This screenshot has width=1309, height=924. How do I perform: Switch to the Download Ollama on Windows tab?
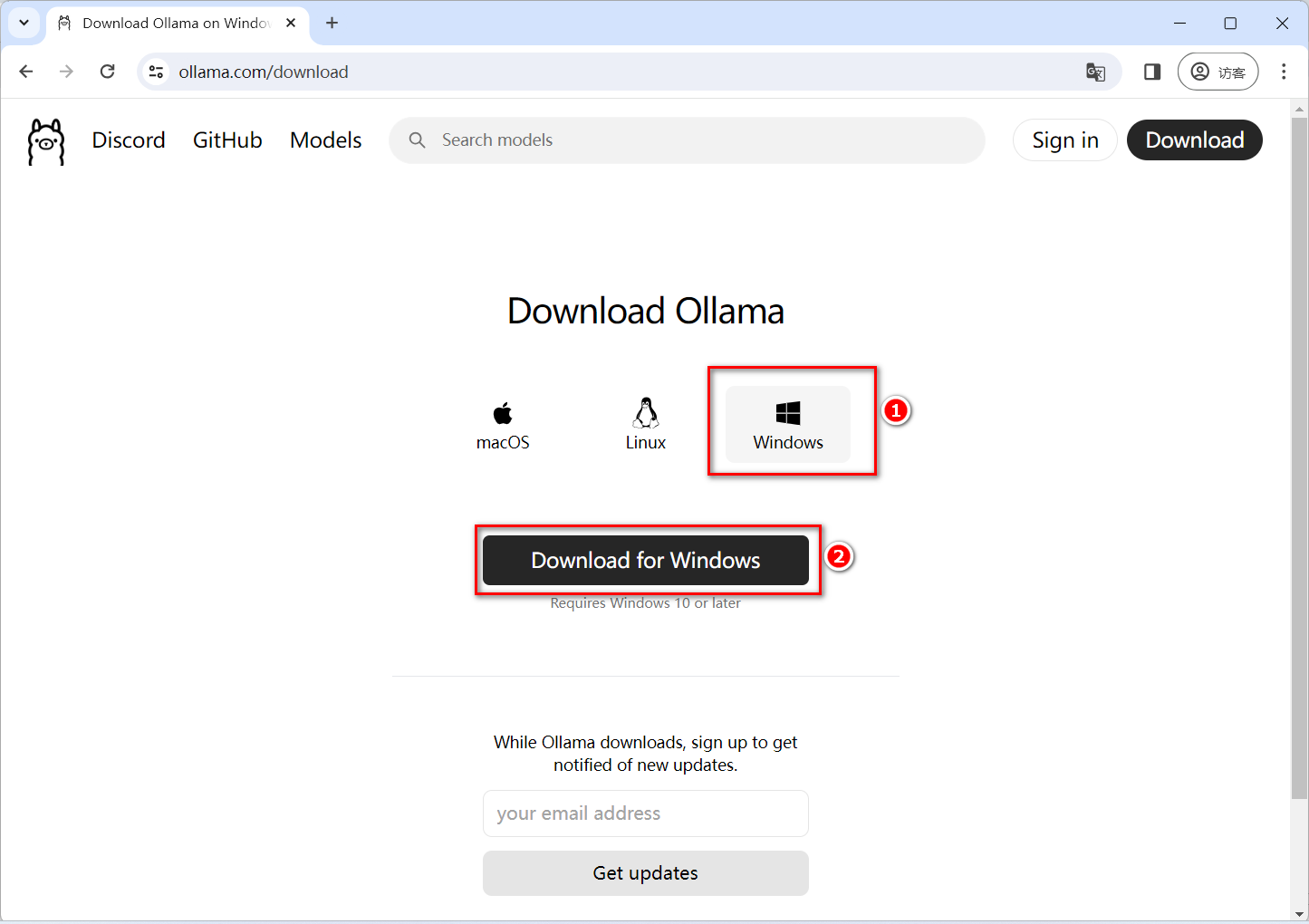tap(178, 24)
